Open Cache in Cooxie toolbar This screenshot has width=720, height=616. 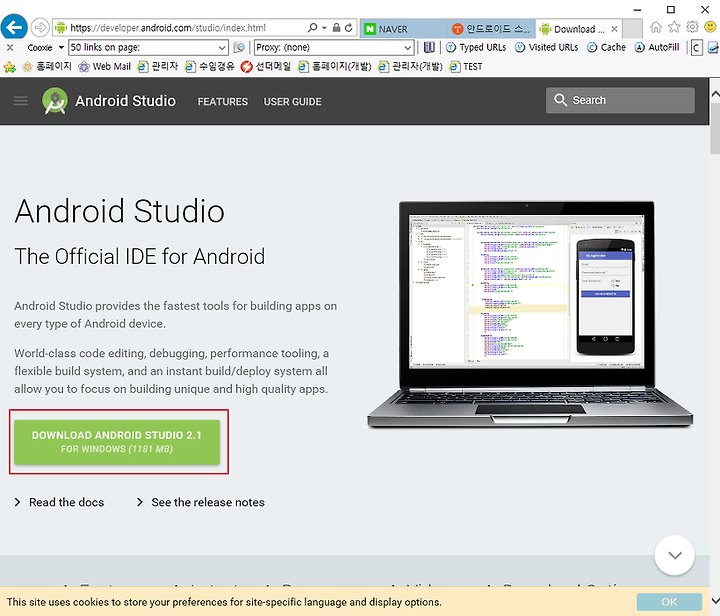pyautogui.click(x=606, y=47)
